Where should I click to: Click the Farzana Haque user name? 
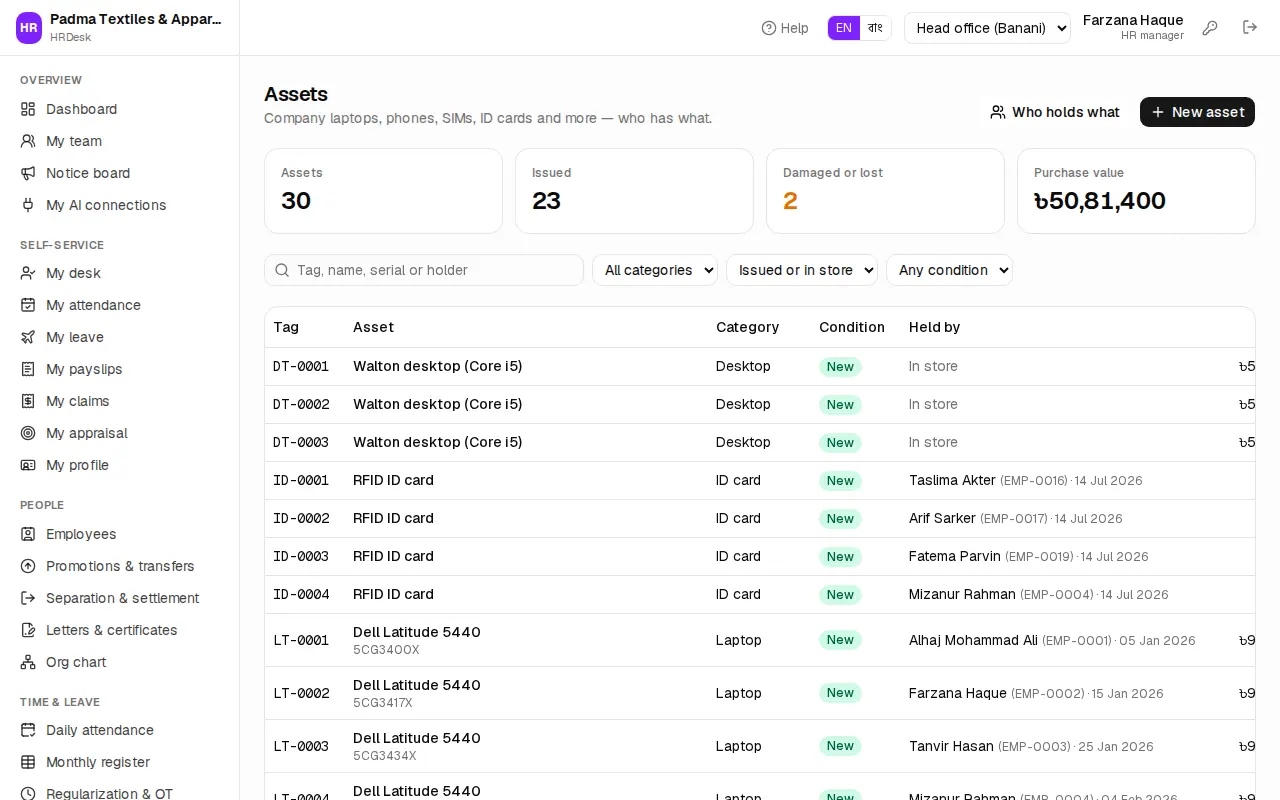click(x=1133, y=20)
